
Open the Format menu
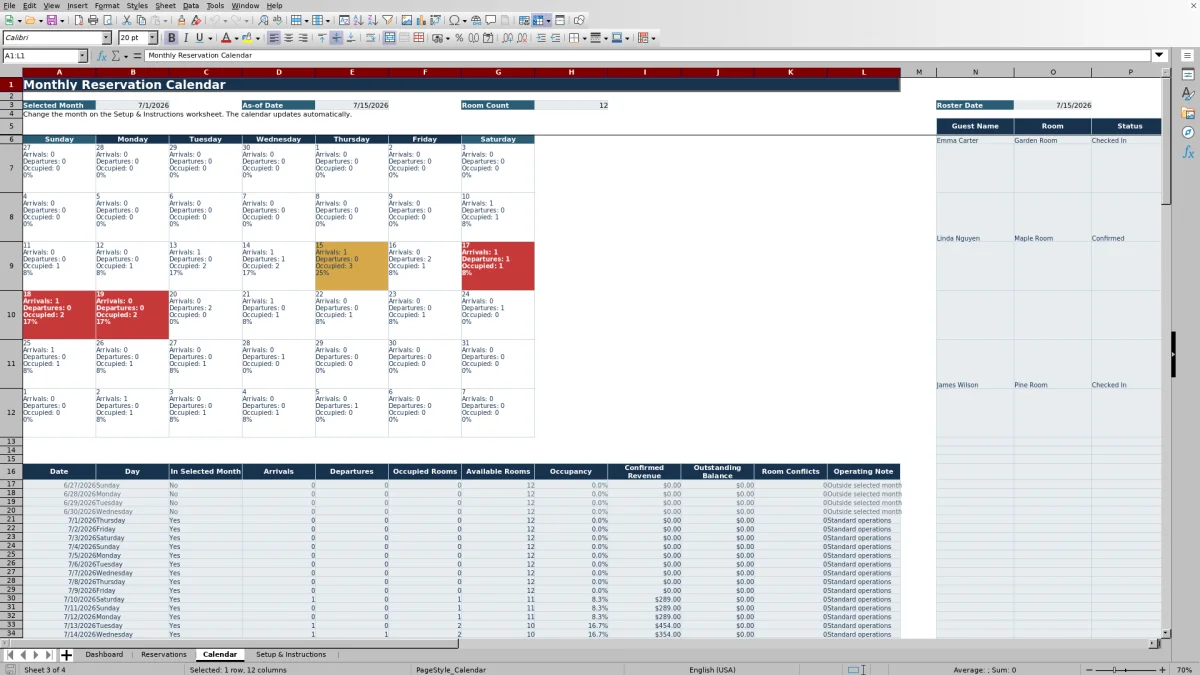[x=107, y=5]
